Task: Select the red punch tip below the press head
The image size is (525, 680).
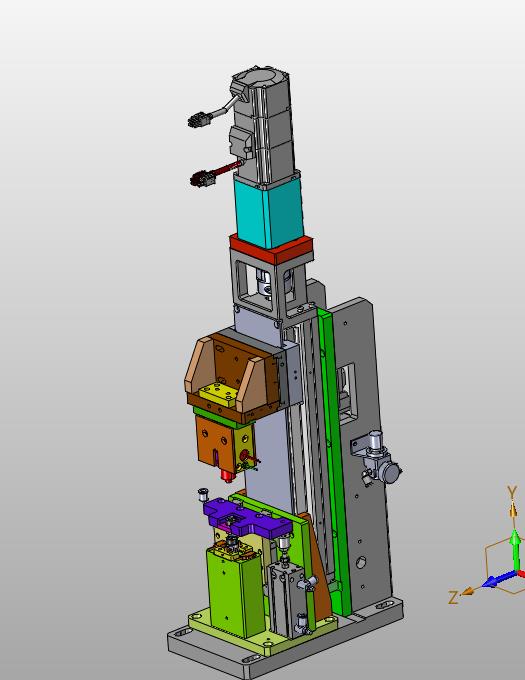Action: 227,475
